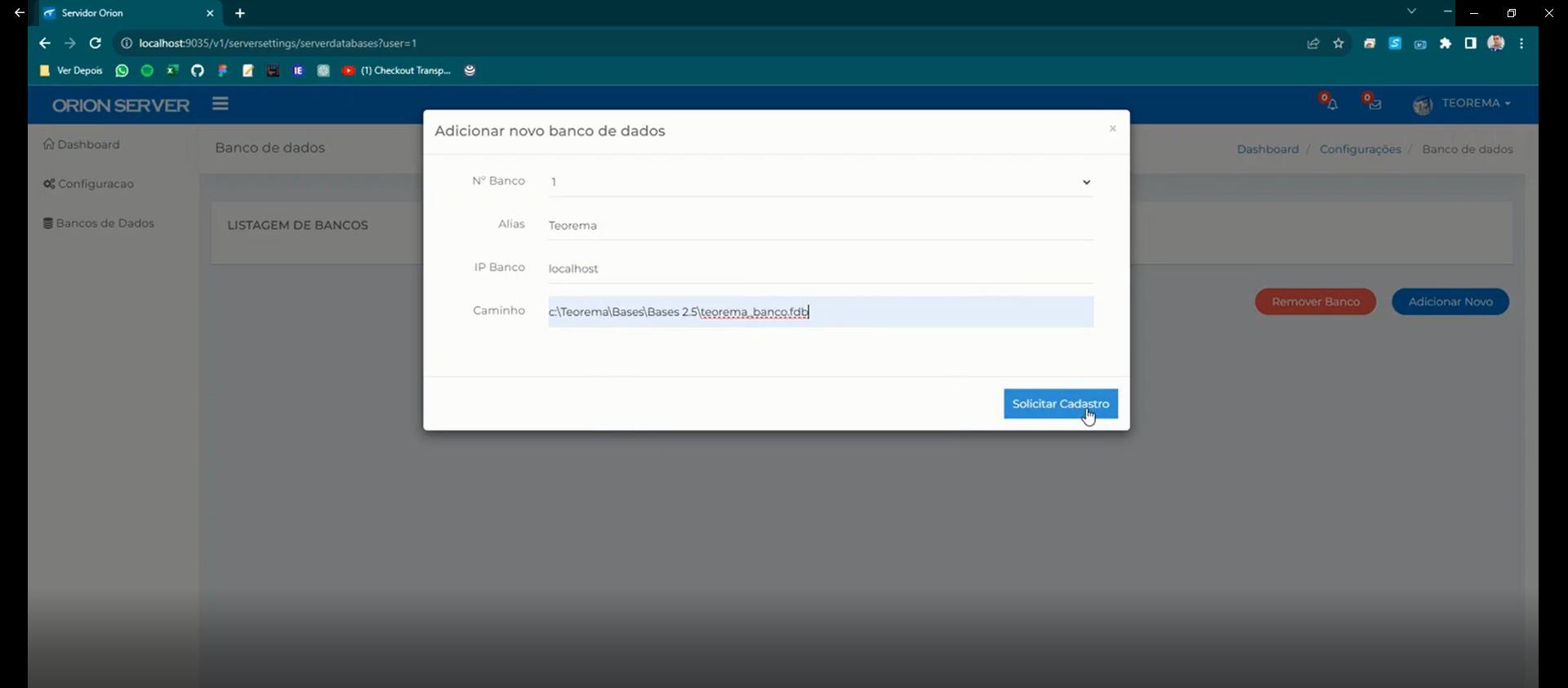1568x688 pixels.
Task: Open the messages envelope icon
Action: click(1374, 104)
